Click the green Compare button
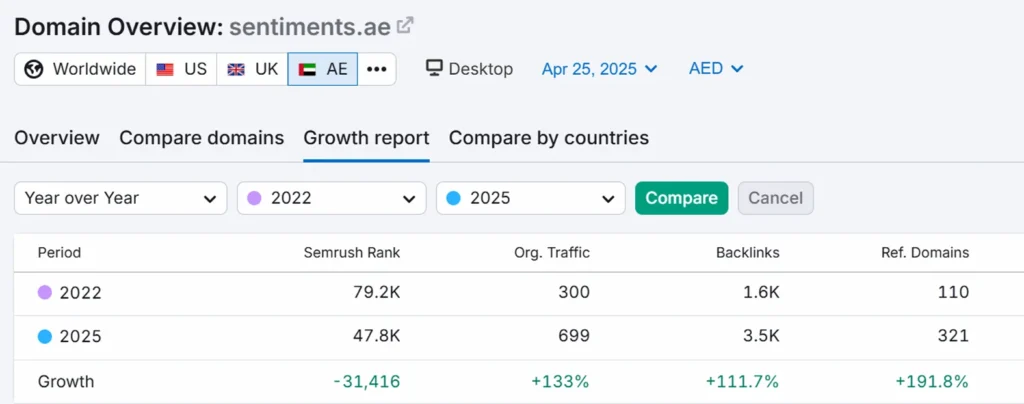The height and width of the screenshot is (404, 1024). point(681,198)
